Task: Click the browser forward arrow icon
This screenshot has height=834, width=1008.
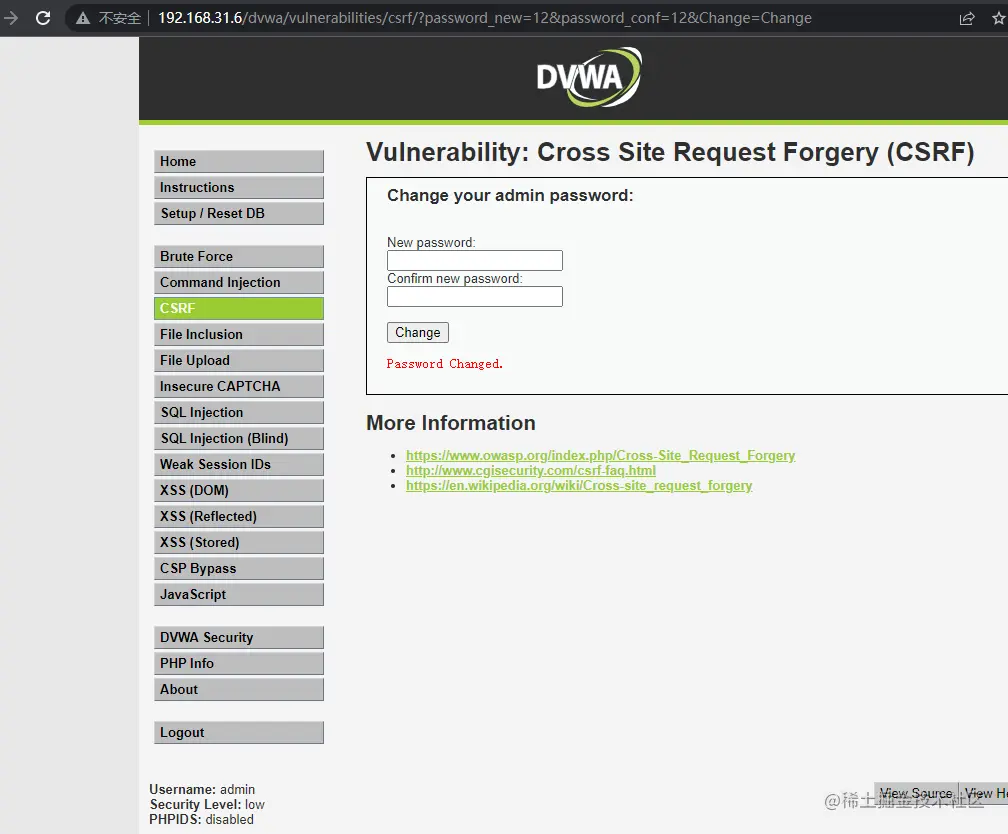Action: (11, 18)
